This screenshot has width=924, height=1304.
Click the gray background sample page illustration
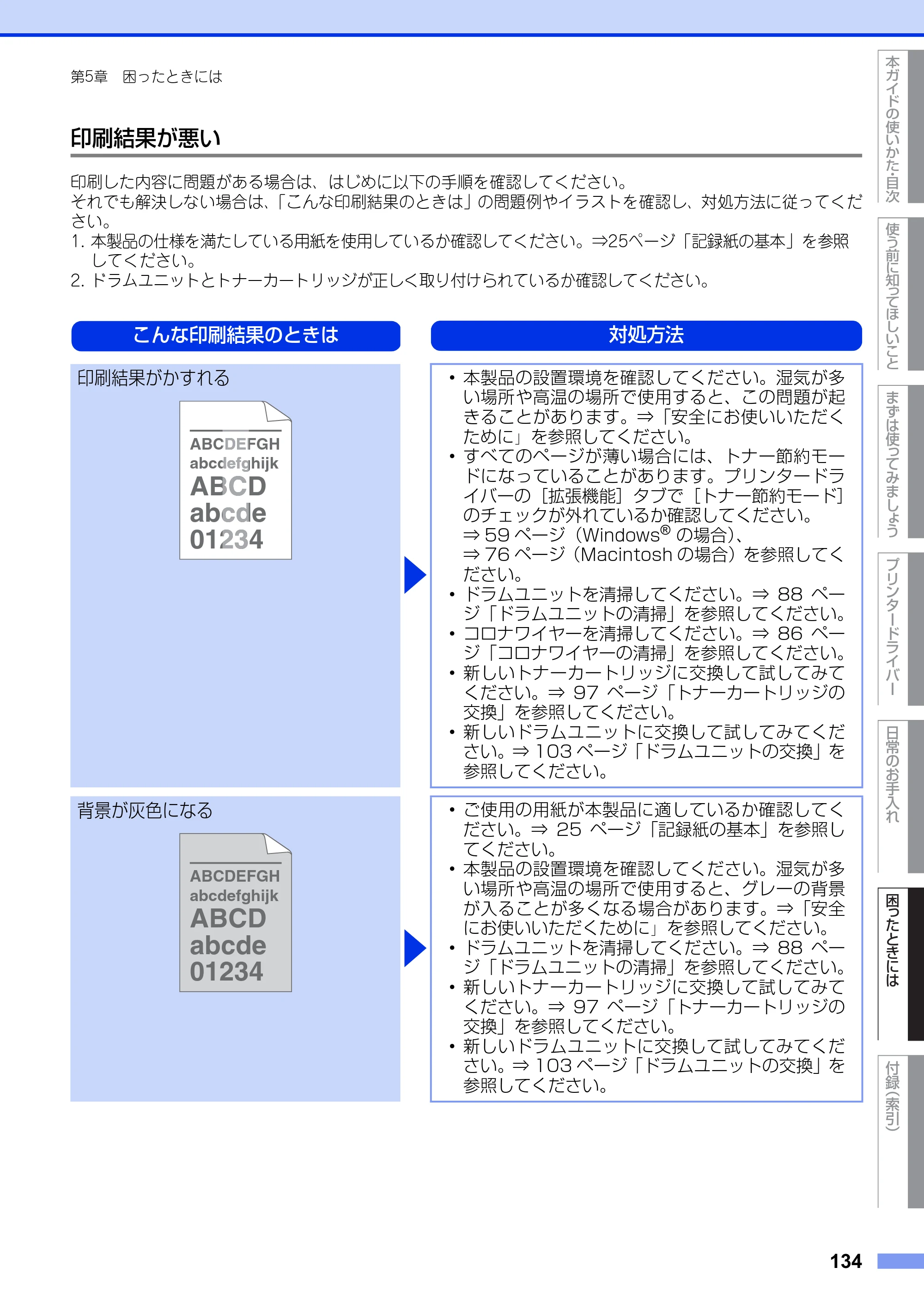[x=236, y=913]
